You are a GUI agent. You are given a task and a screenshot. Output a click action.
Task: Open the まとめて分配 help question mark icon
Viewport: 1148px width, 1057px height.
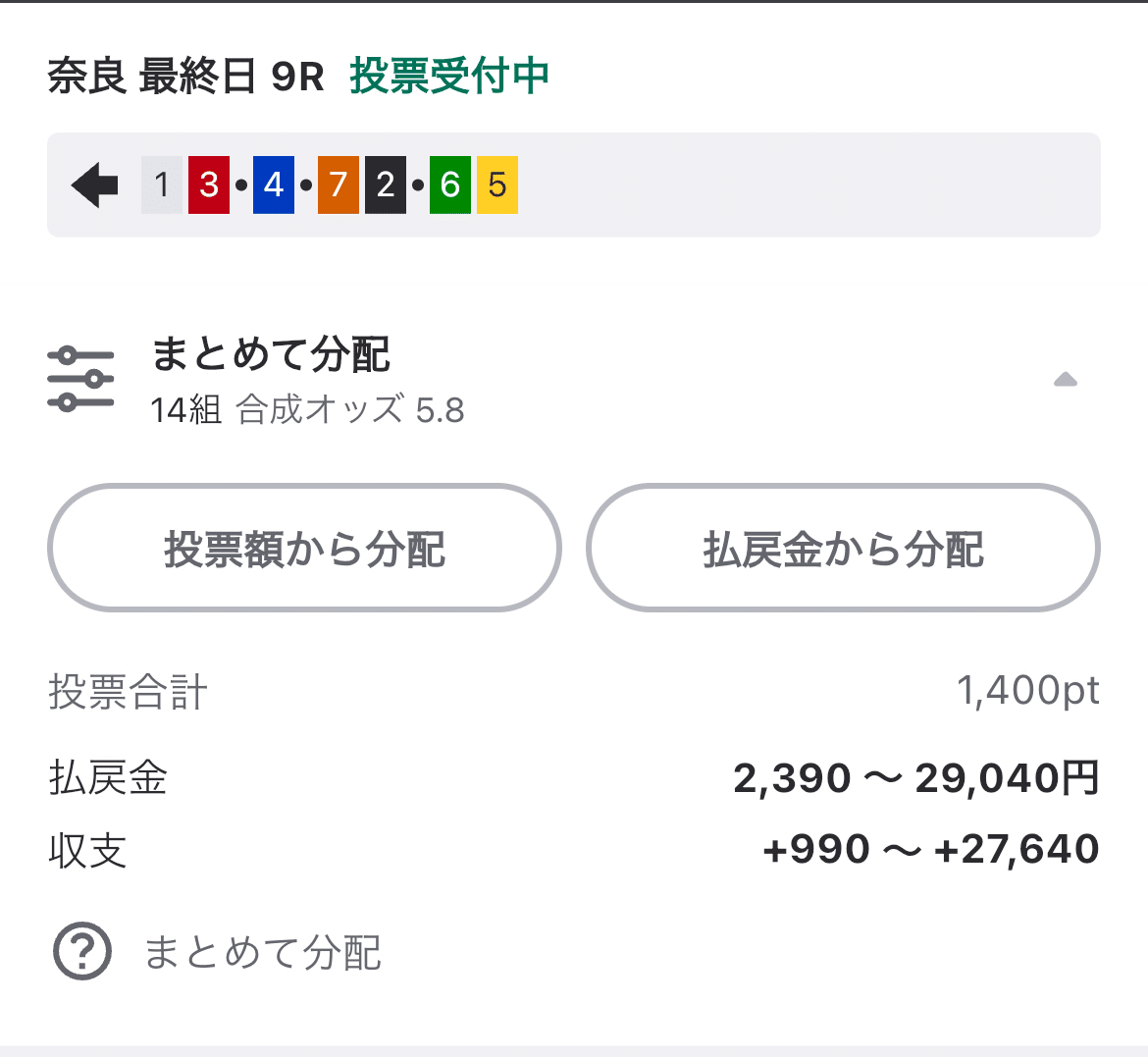pos(82,951)
